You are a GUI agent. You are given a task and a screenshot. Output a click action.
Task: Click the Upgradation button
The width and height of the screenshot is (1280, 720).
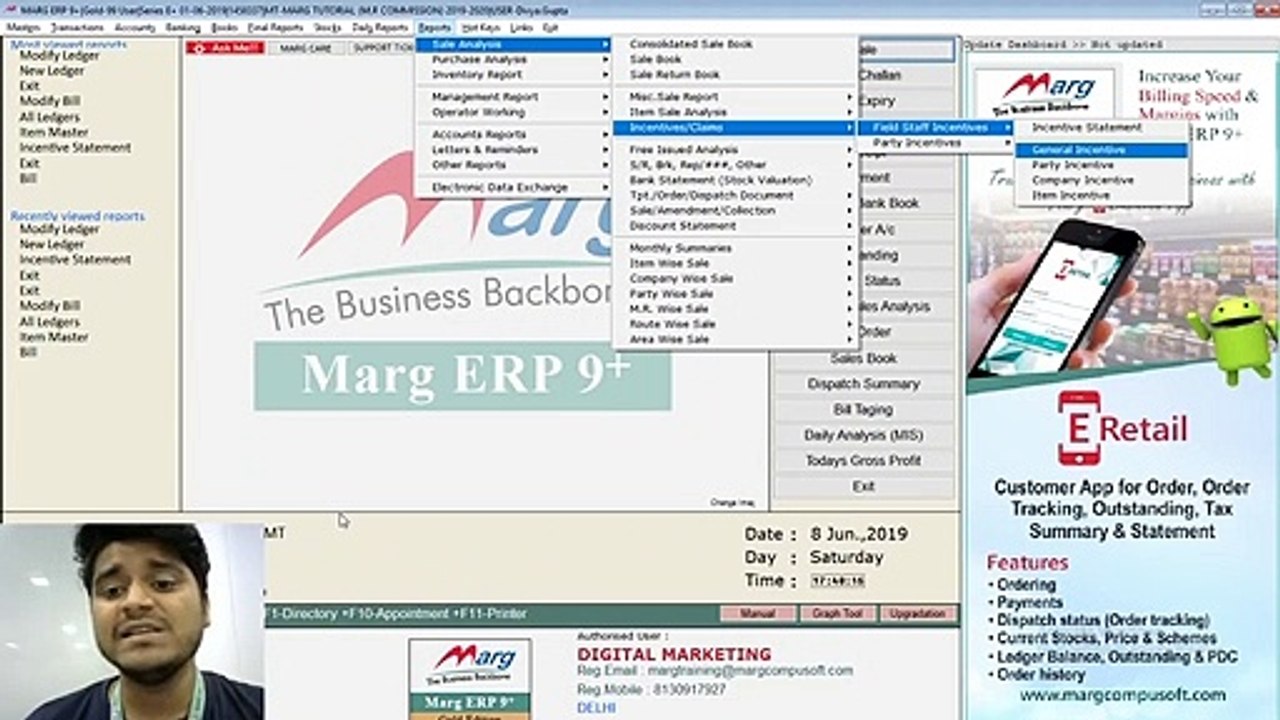(917, 614)
